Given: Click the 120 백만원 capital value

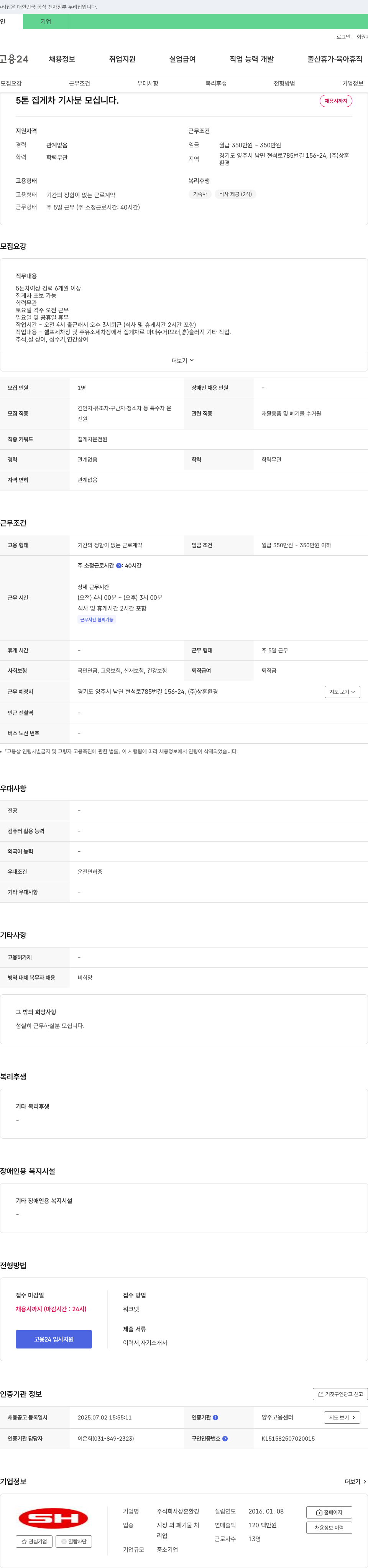Looking at the screenshot, I should [262, 1525].
